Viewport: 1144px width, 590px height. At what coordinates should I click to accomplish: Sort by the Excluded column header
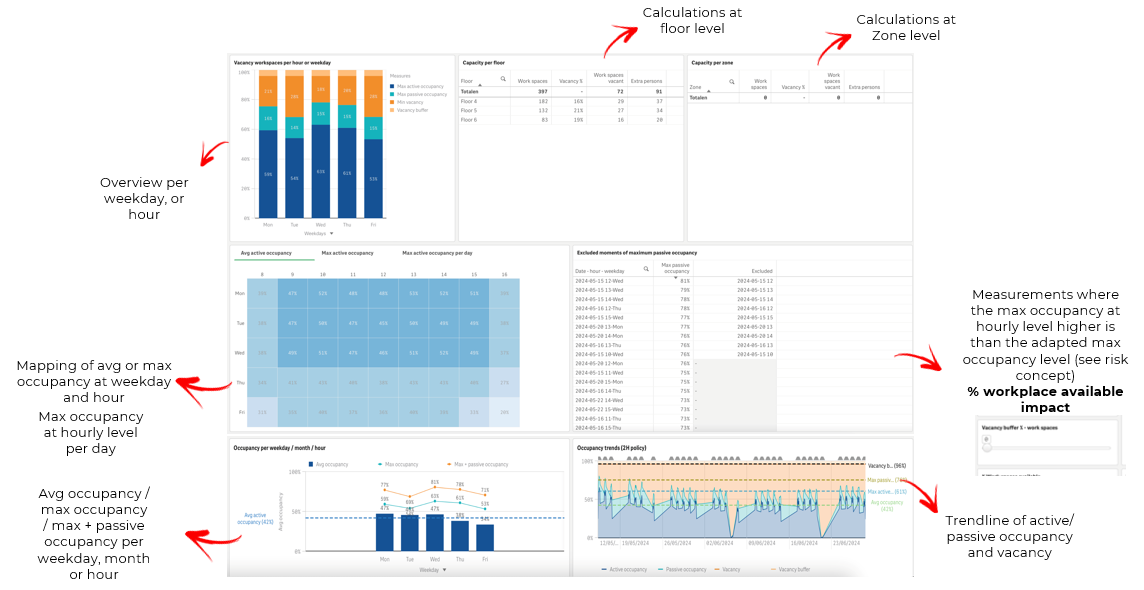pos(762,271)
